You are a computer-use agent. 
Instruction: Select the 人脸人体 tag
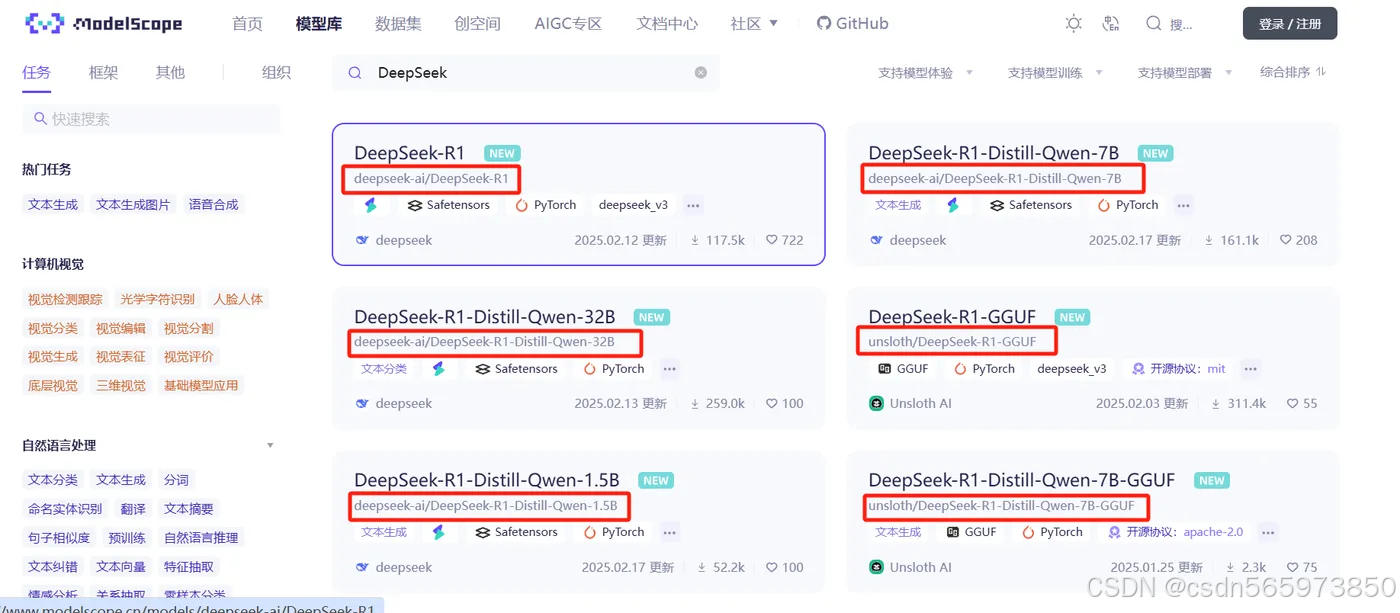tap(238, 299)
